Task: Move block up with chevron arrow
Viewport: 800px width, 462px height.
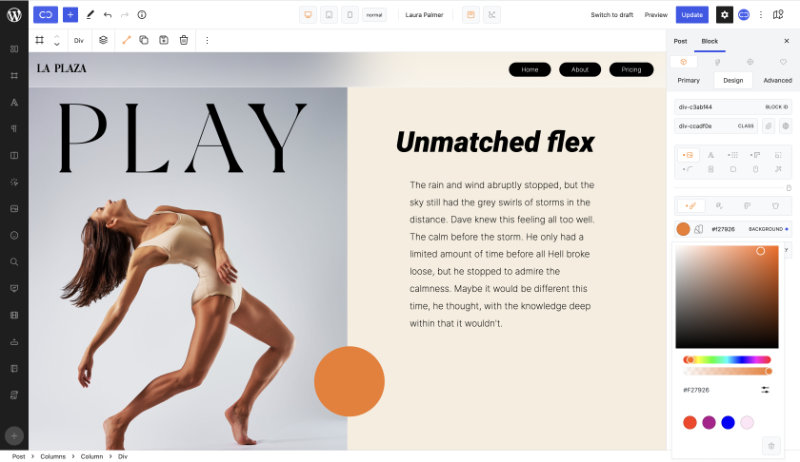Action: tap(57, 36)
